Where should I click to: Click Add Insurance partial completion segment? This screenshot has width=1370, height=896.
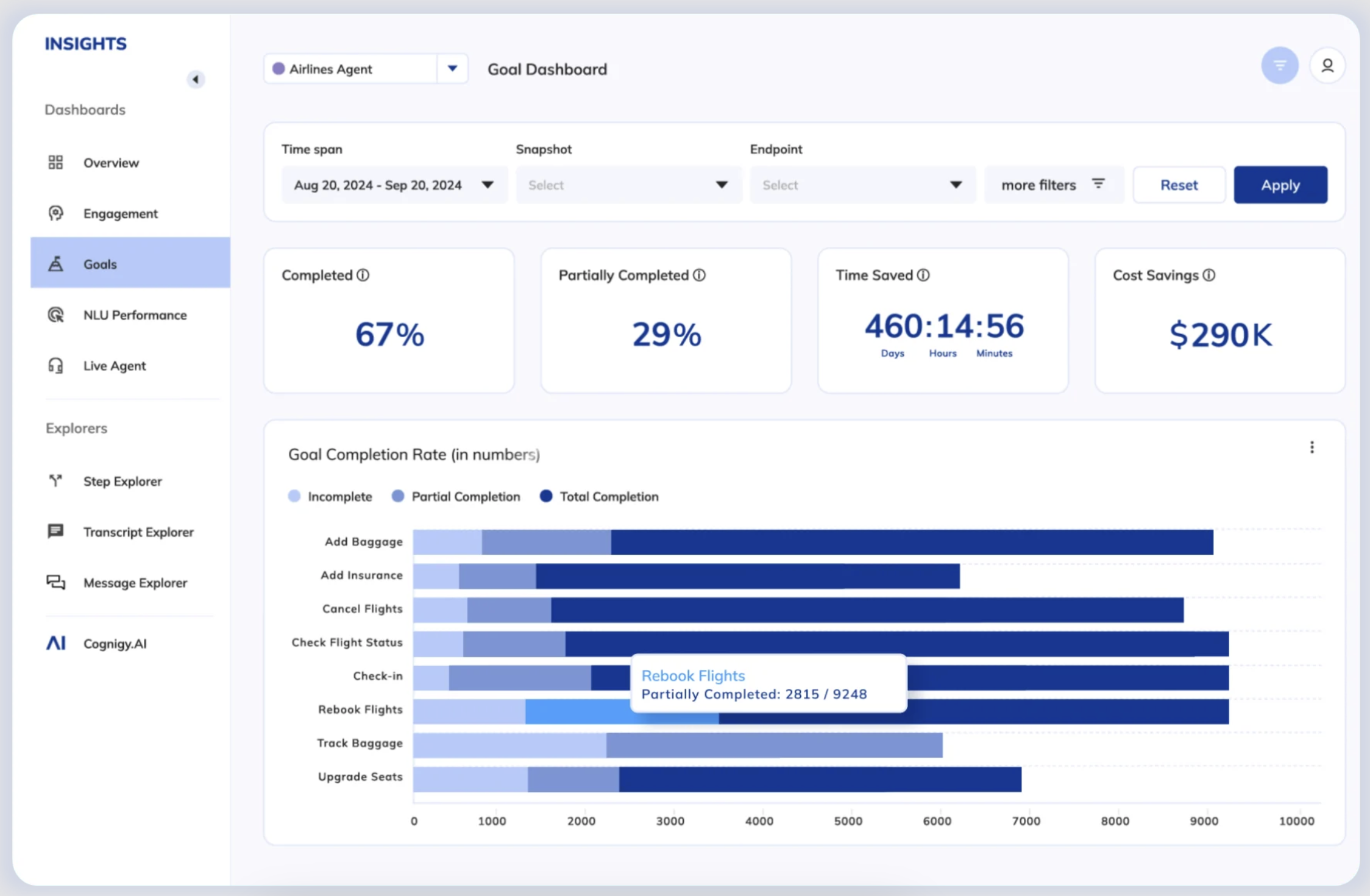[497, 576]
